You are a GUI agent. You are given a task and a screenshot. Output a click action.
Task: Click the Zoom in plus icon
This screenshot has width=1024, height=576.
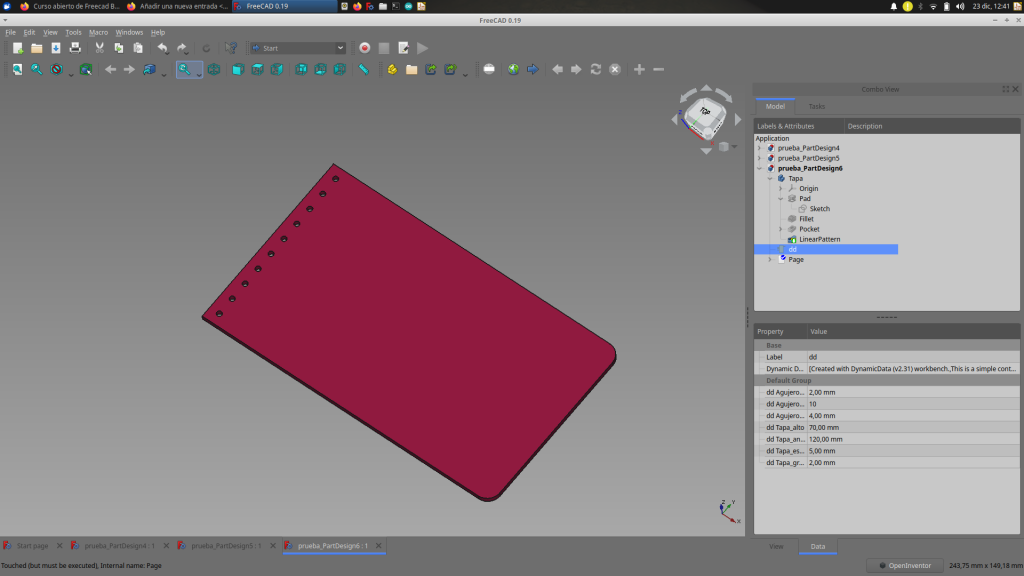pos(639,70)
